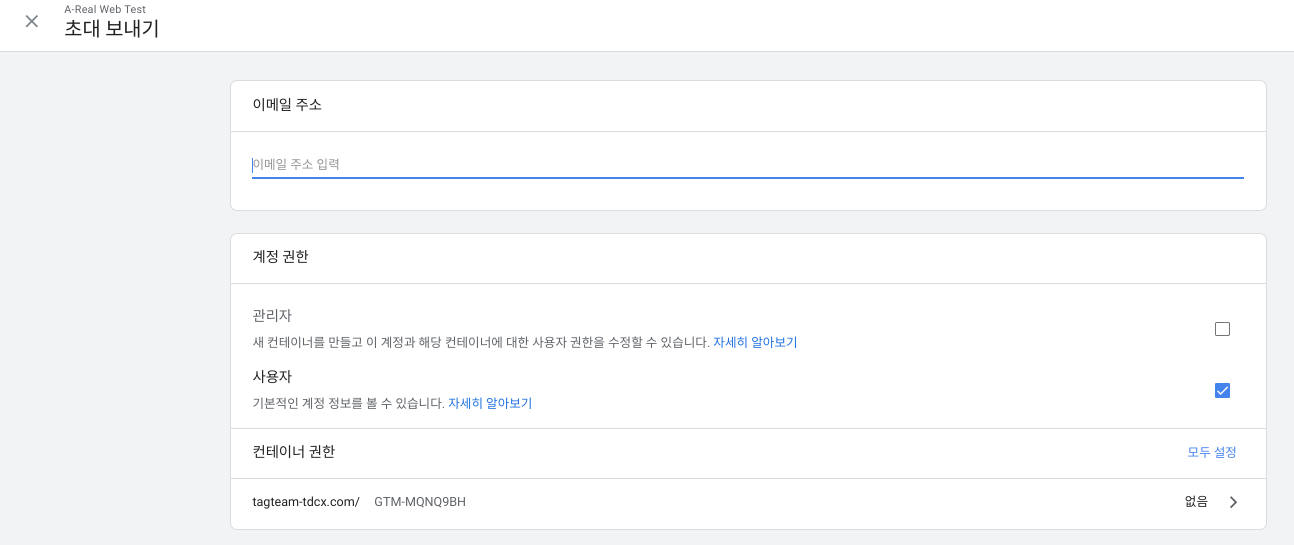Click the 없음 permission value
The height and width of the screenshot is (545, 1294).
1196,502
